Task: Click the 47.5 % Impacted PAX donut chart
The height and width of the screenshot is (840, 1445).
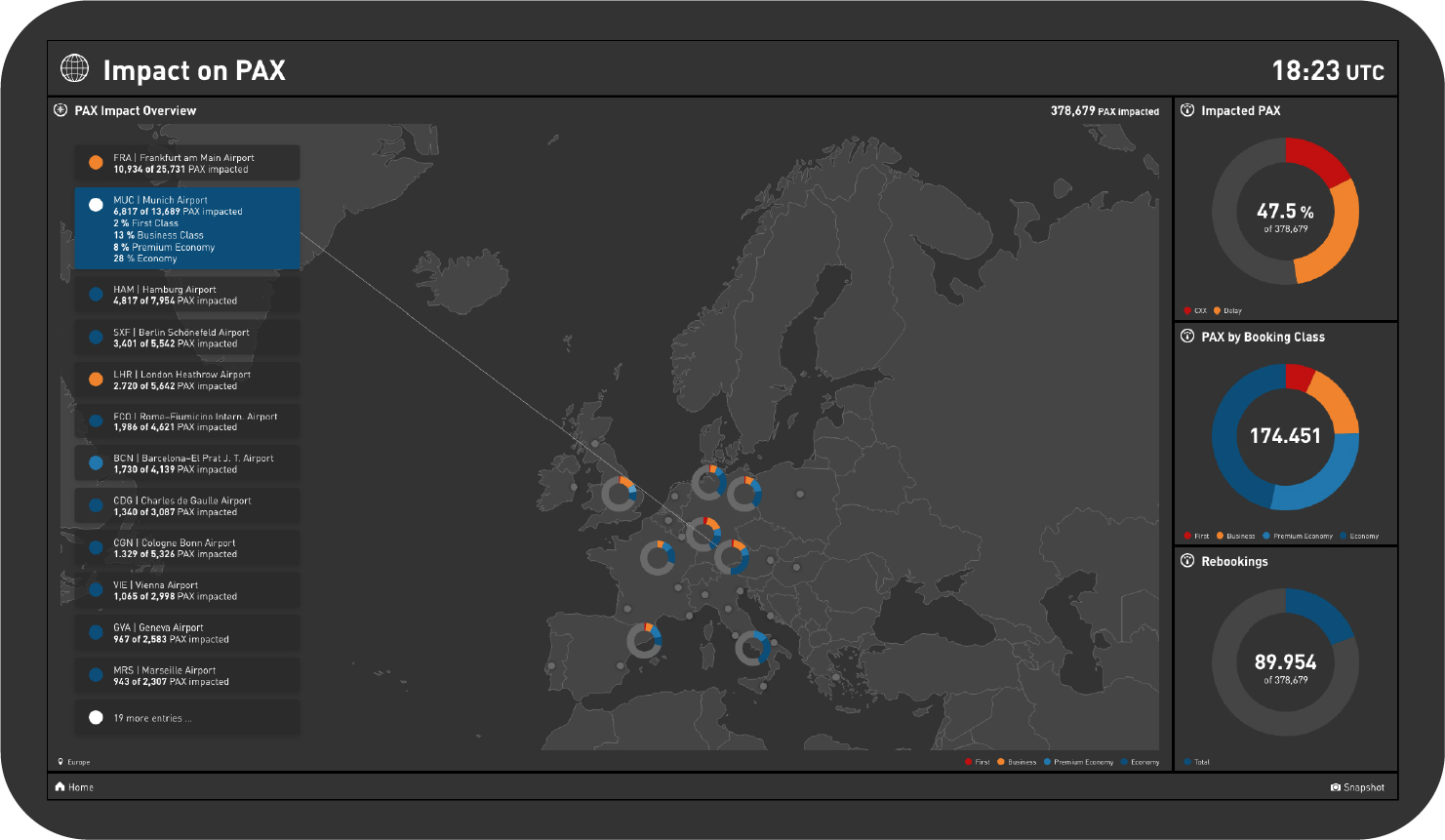Action: tap(1285, 211)
